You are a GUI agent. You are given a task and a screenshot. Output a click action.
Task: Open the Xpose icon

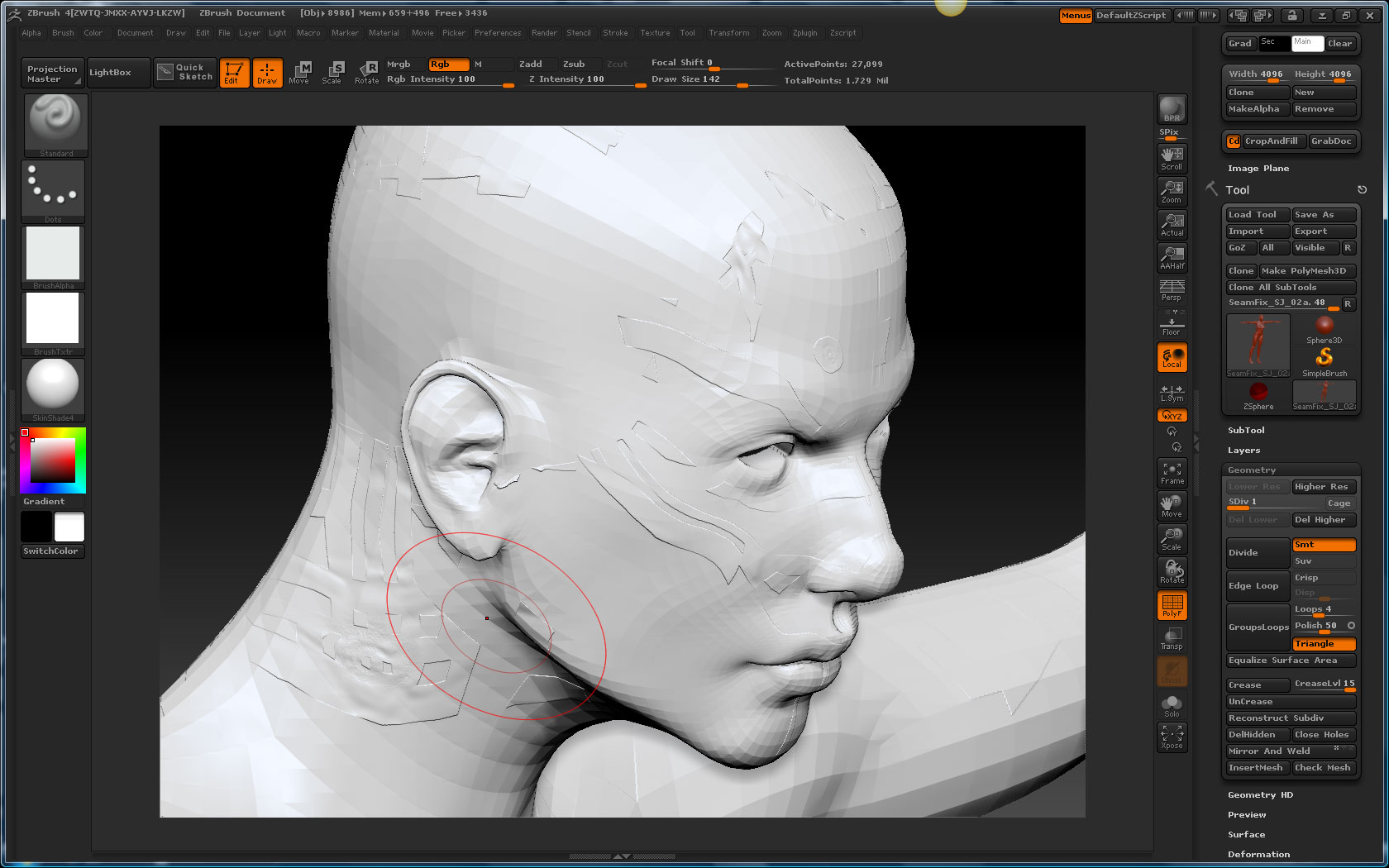click(1172, 737)
